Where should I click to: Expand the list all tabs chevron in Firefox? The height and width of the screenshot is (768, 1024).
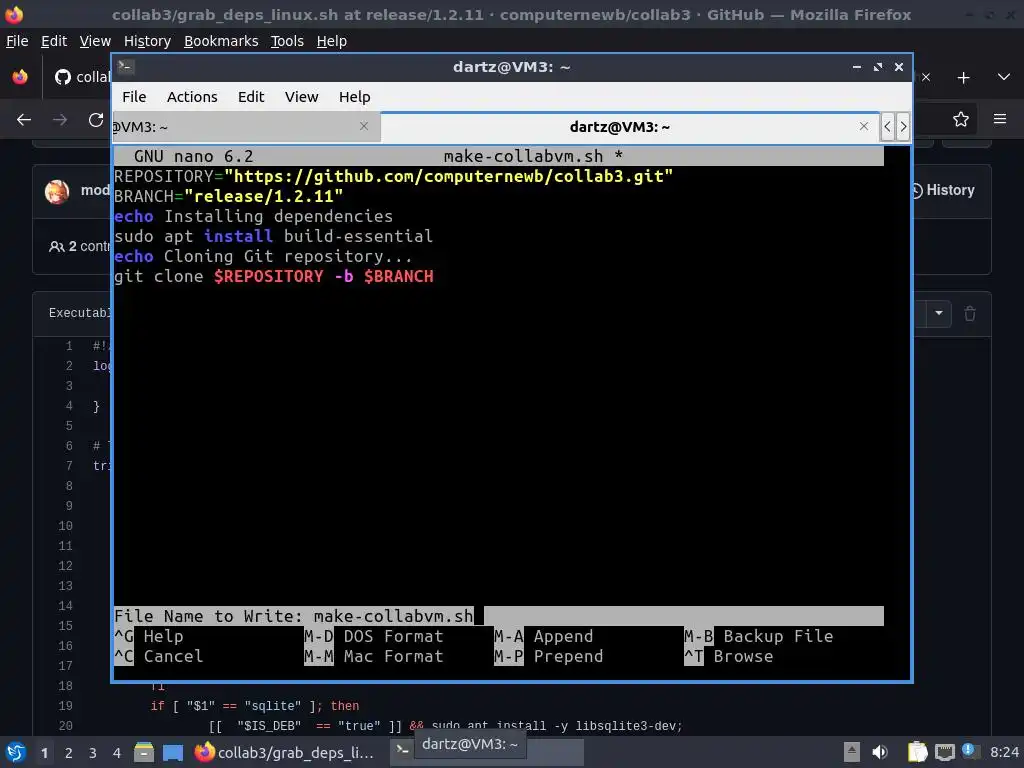click(1004, 77)
